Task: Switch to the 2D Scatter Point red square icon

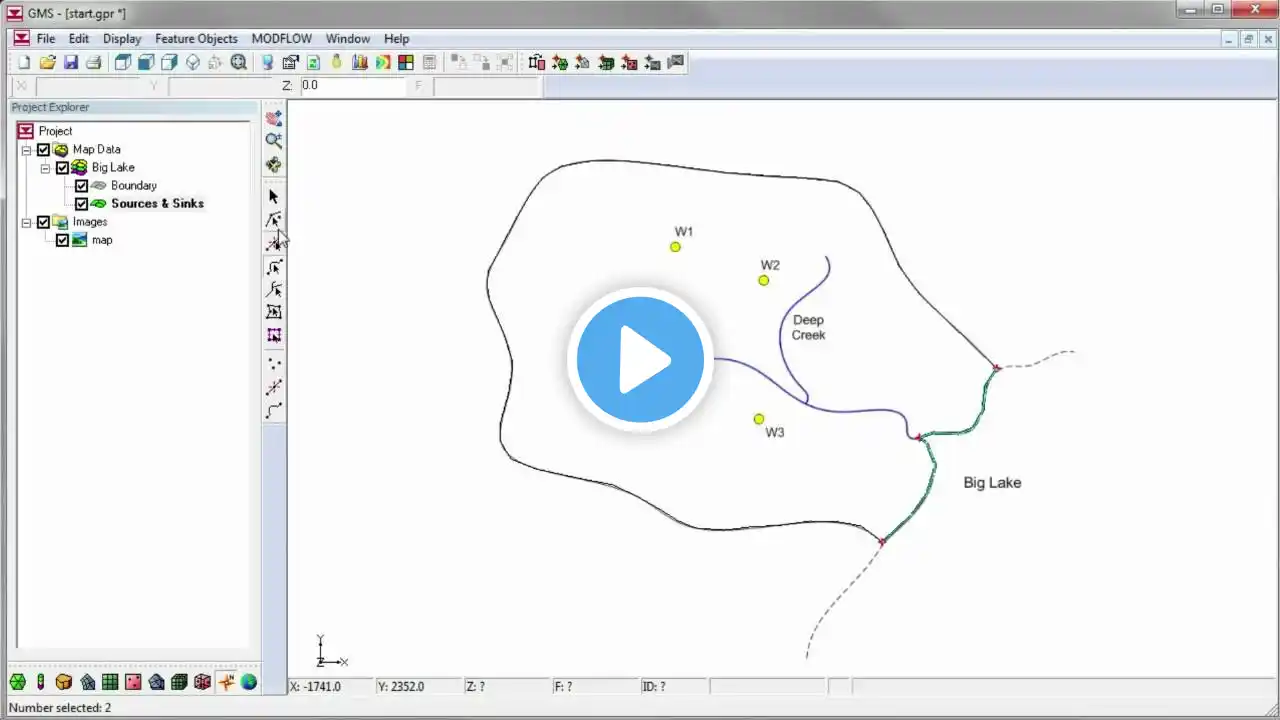Action: (x=133, y=682)
